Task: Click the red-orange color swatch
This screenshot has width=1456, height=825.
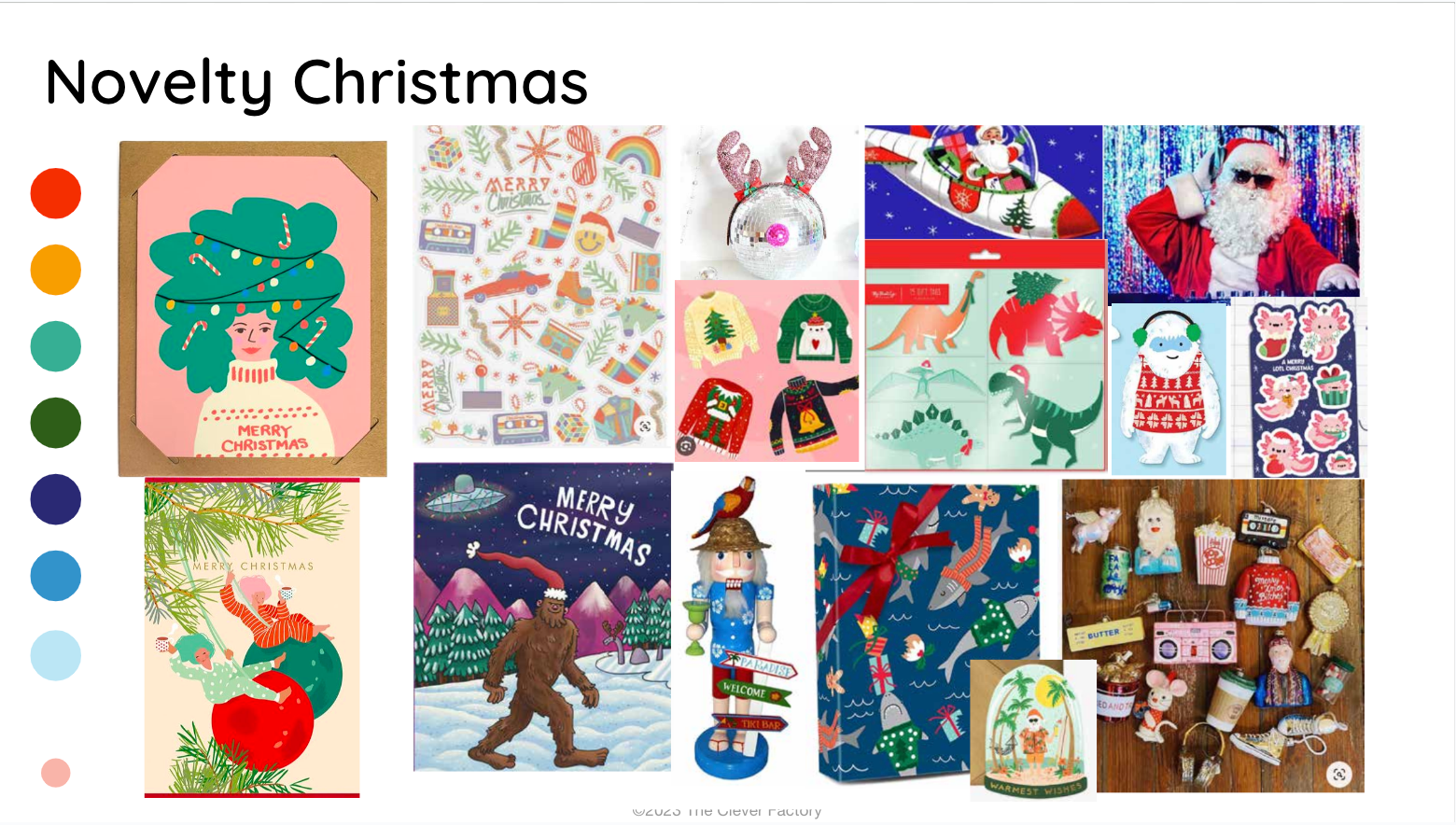Action: point(56,193)
